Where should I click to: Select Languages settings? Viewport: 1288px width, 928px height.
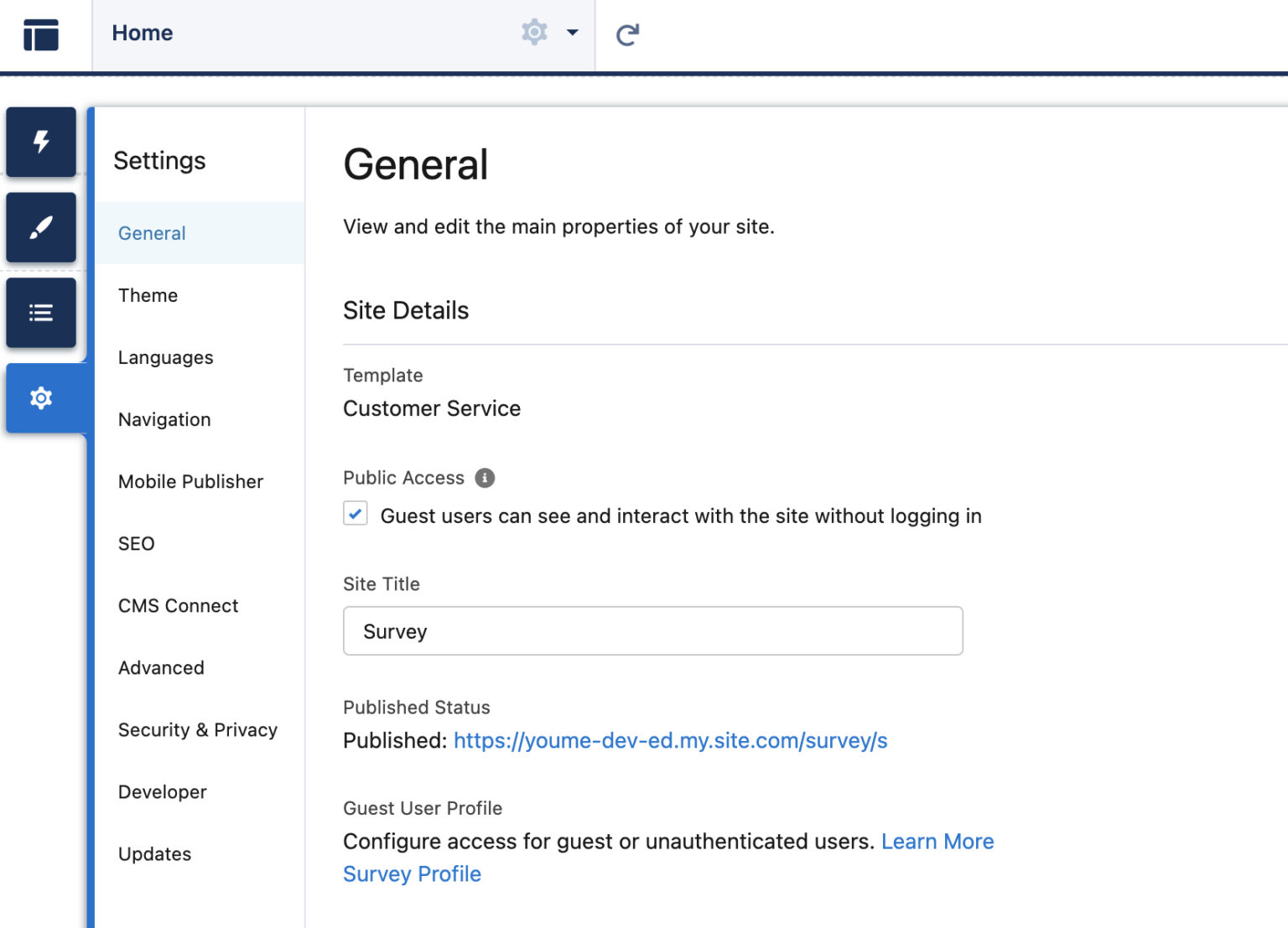point(165,357)
